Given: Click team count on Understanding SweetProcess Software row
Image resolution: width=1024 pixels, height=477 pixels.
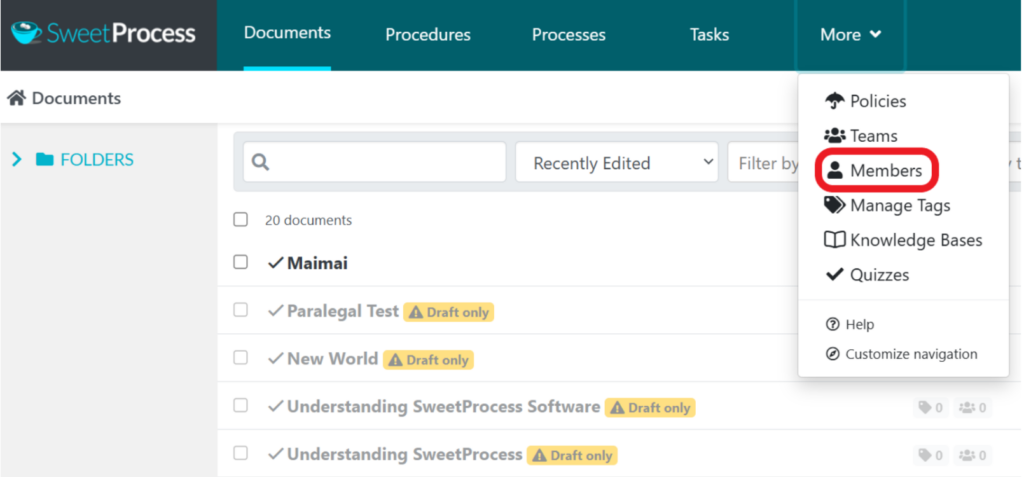Looking at the screenshot, I should pos(972,408).
